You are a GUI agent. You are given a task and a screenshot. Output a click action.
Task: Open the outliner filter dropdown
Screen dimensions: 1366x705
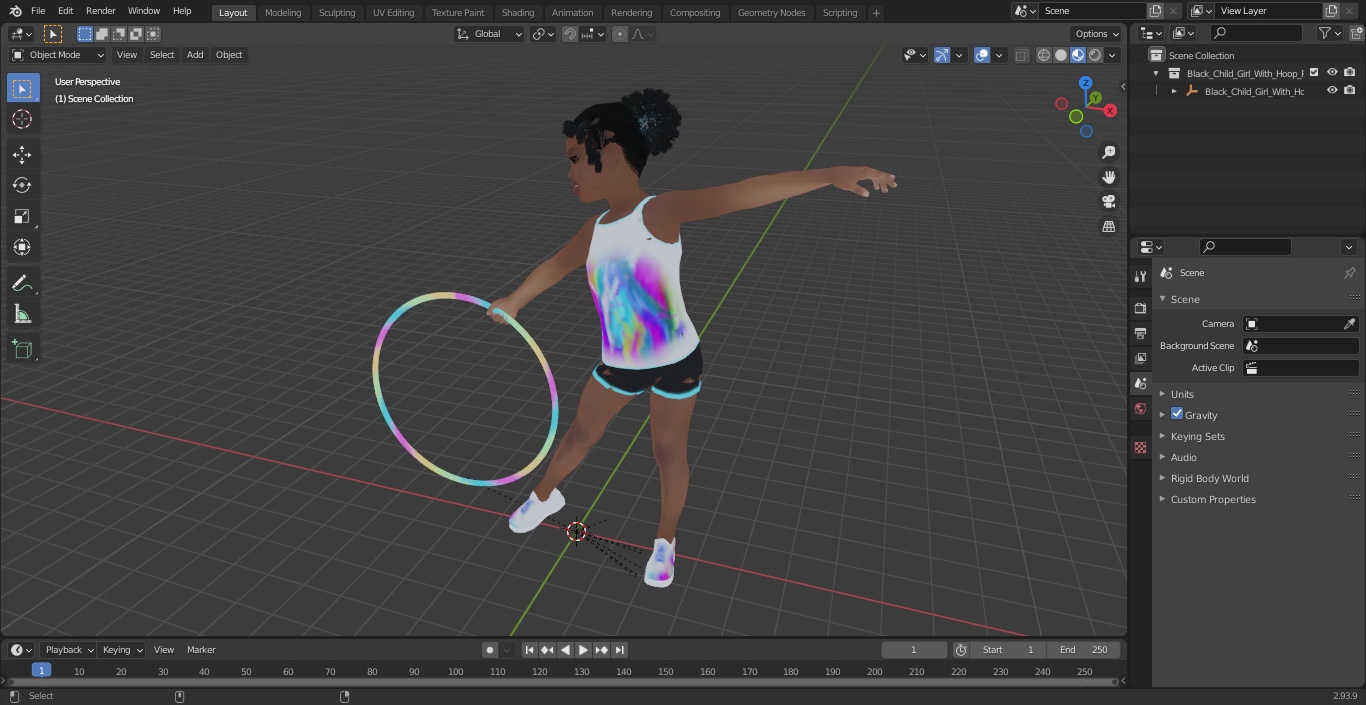1330,33
